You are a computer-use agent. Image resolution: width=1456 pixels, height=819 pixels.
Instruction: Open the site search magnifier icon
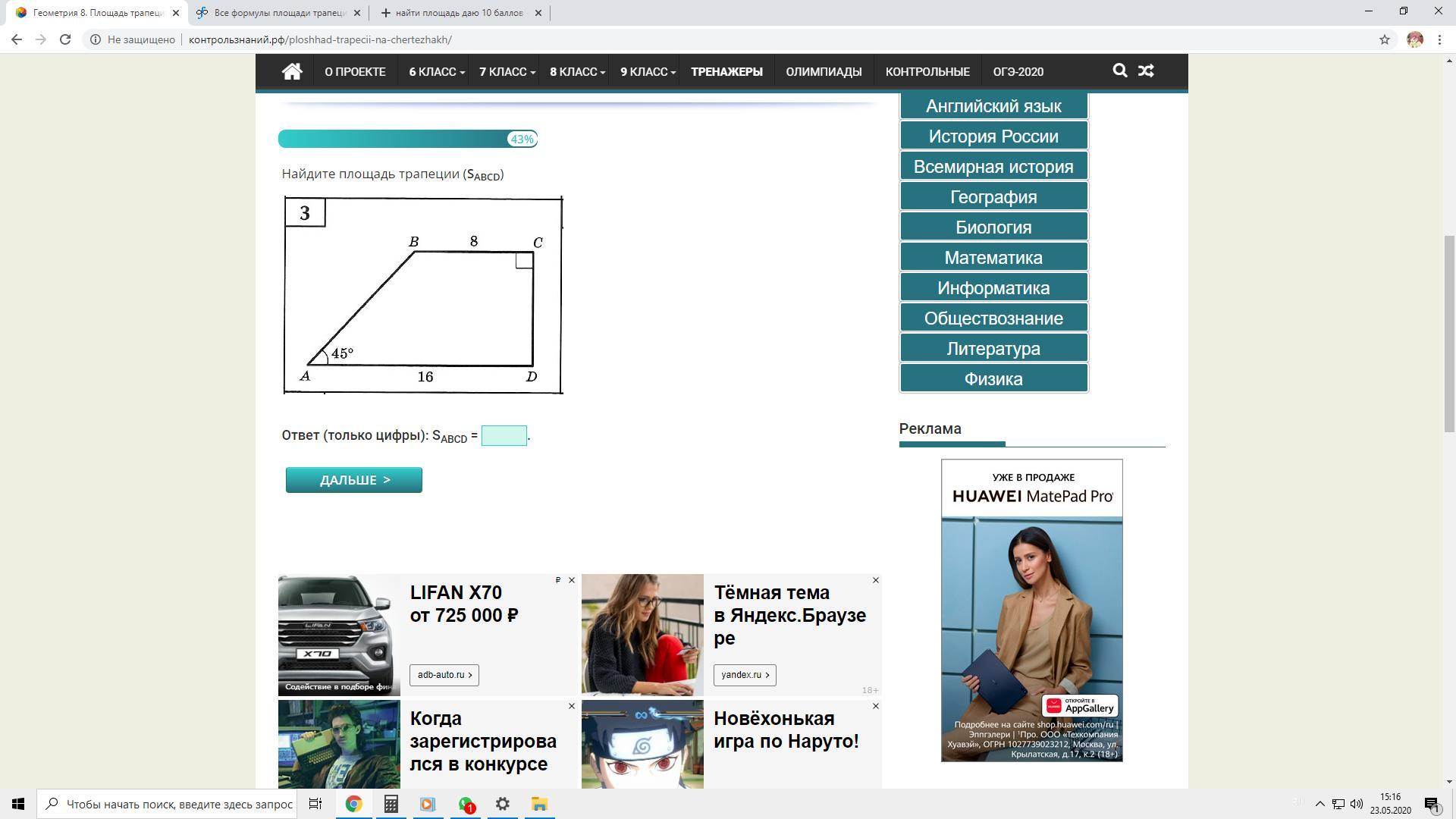(x=1119, y=71)
